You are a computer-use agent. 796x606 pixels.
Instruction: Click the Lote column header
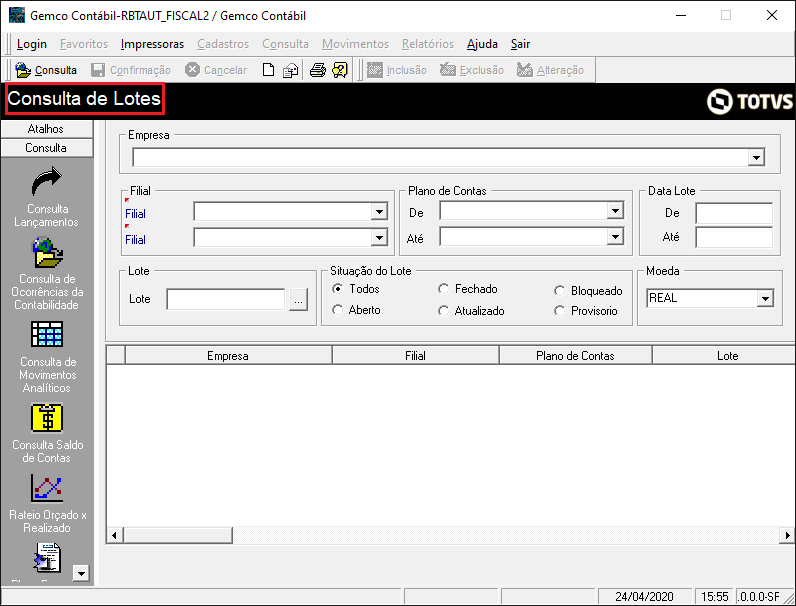click(x=724, y=355)
